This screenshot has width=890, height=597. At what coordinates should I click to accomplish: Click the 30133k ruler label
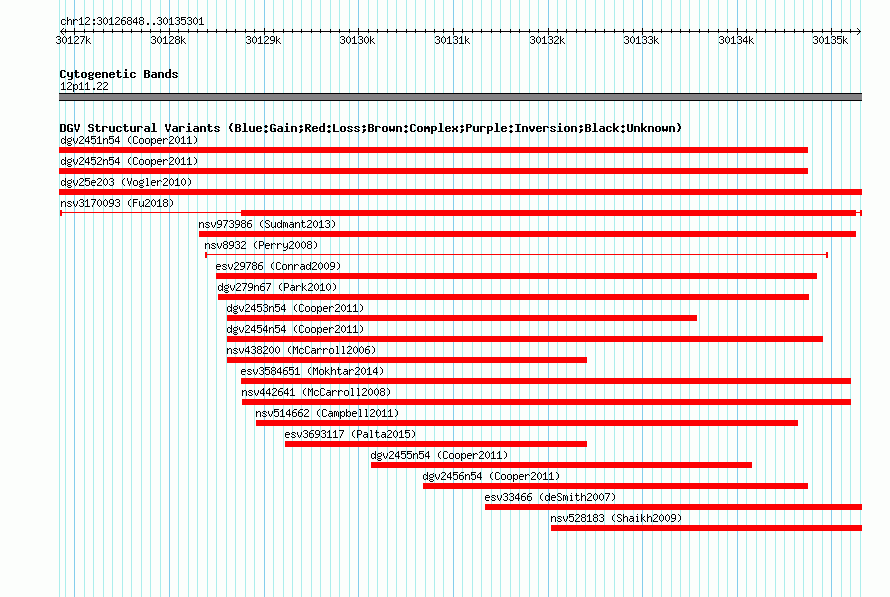[641, 40]
